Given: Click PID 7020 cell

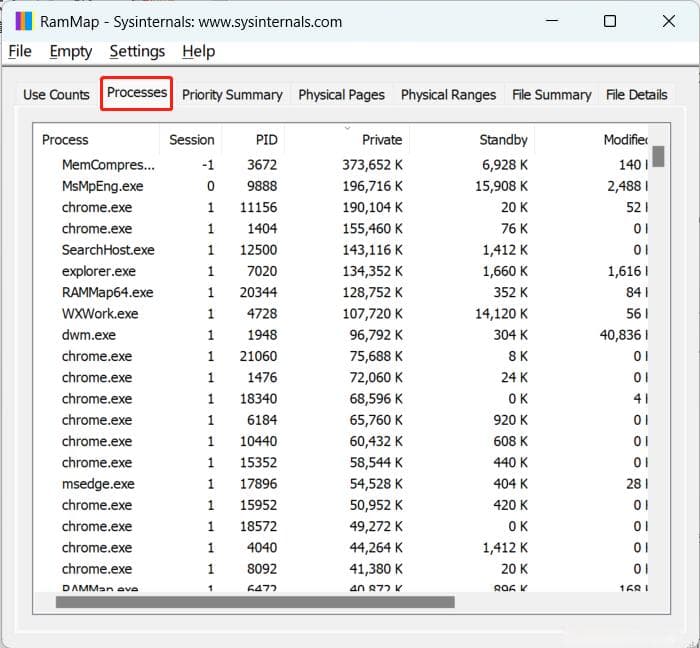Looking at the screenshot, I should point(262,271).
